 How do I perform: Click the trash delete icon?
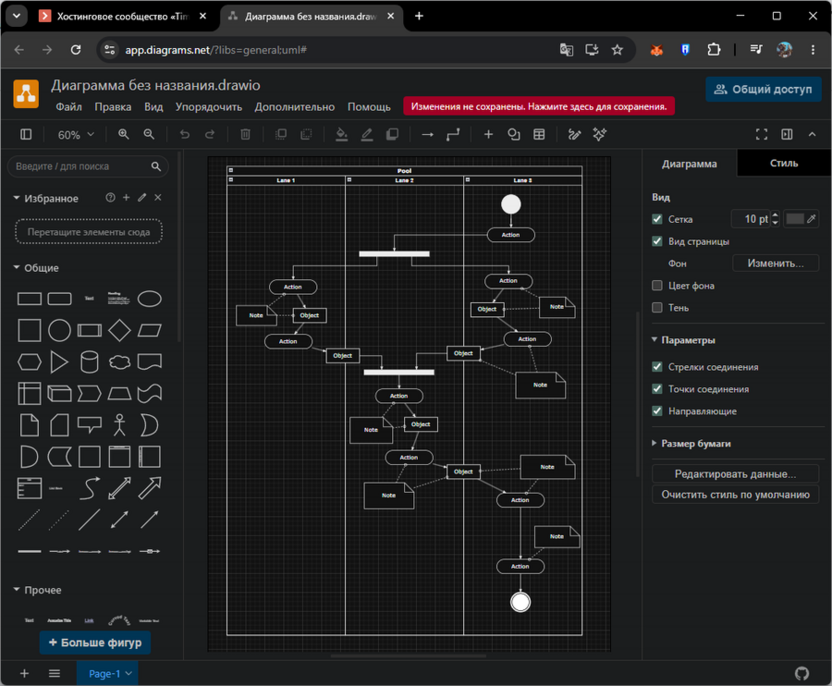click(x=245, y=134)
